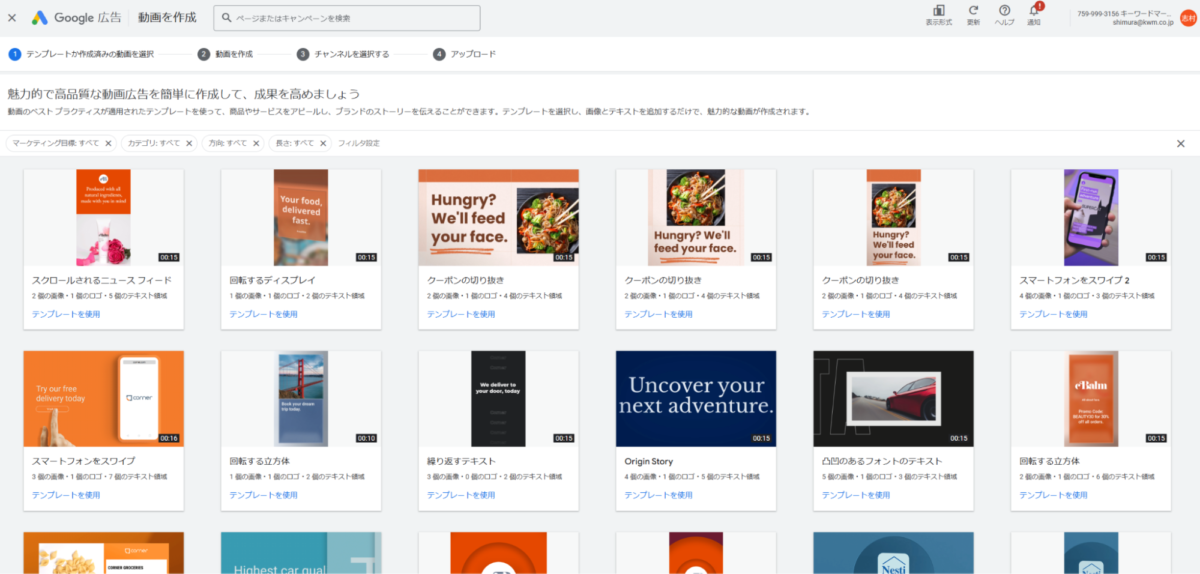
Task: Use template for Origin Story
Action: pyautogui.click(x=659, y=495)
